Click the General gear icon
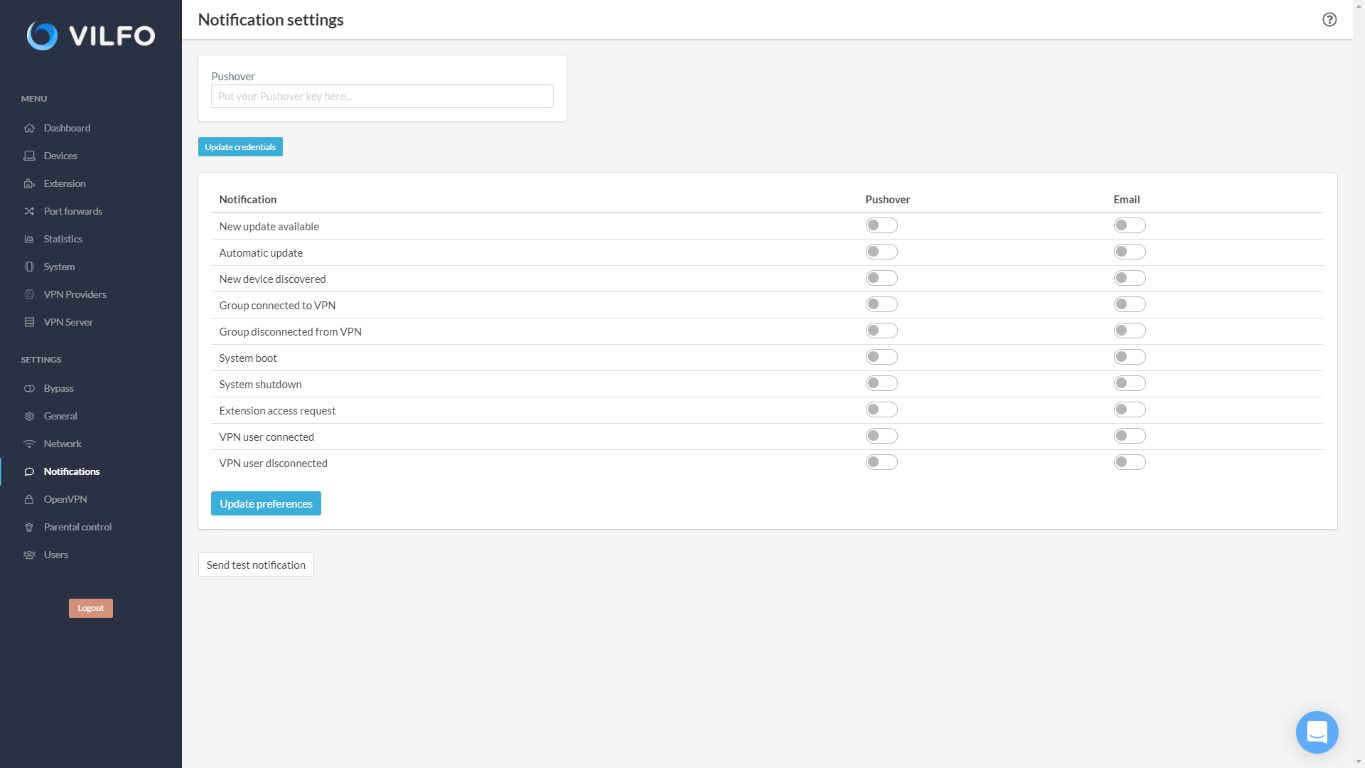This screenshot has width=1365, height=768. [x=29, y=416]
